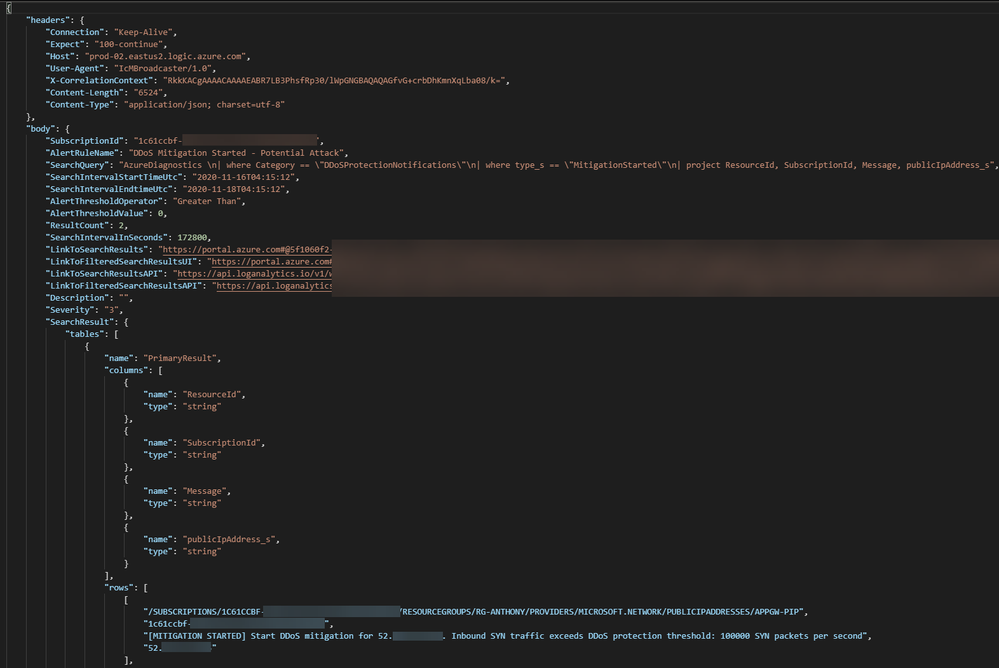Select the User-Agent value IcMBroadcaster/1.0
999x668 pixels.
(x=163, y=68)
